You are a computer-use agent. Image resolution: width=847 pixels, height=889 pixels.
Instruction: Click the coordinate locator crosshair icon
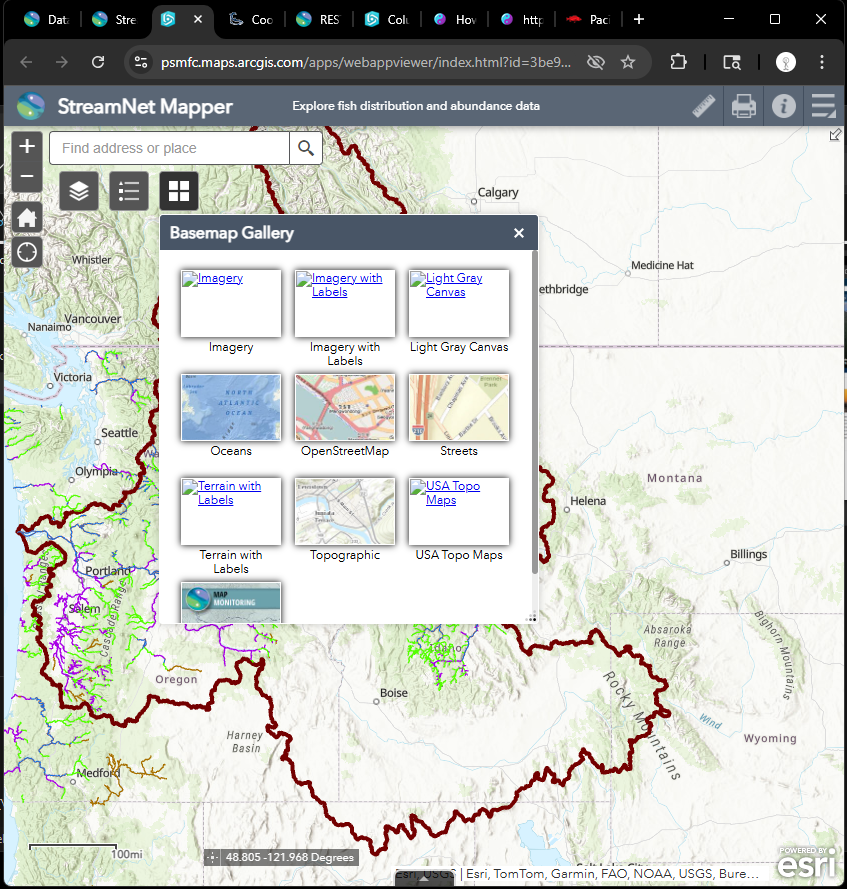pyautogui.click(x=212, y=858)
